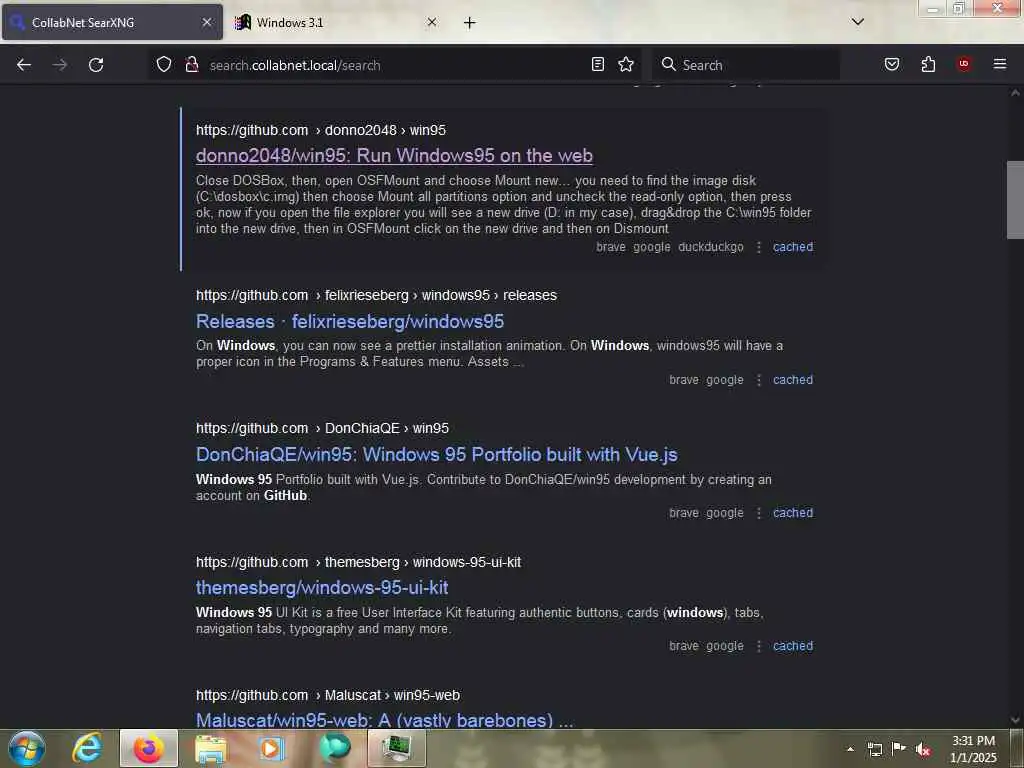The width and height of the screenshot is (1024, 768).
Task: Click the scrollbar up arrow
Action: tap(1015, 93)
